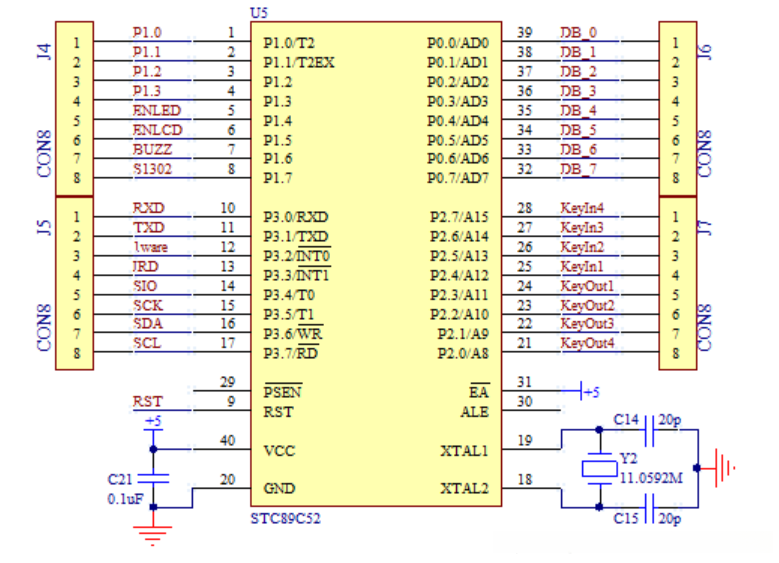Select the J4 connector designator

[44, 52]
